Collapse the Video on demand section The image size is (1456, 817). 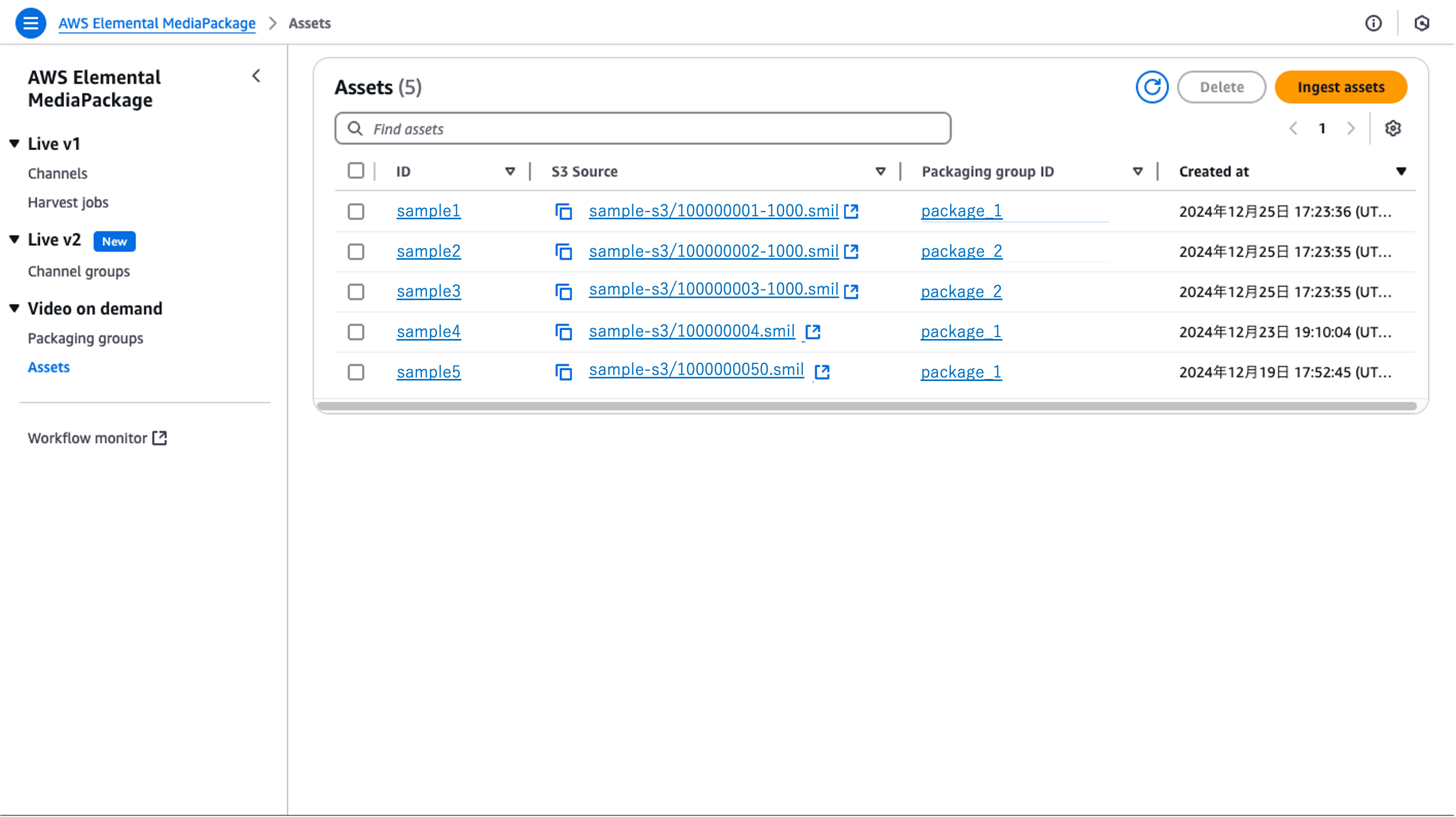coord(15,308)
